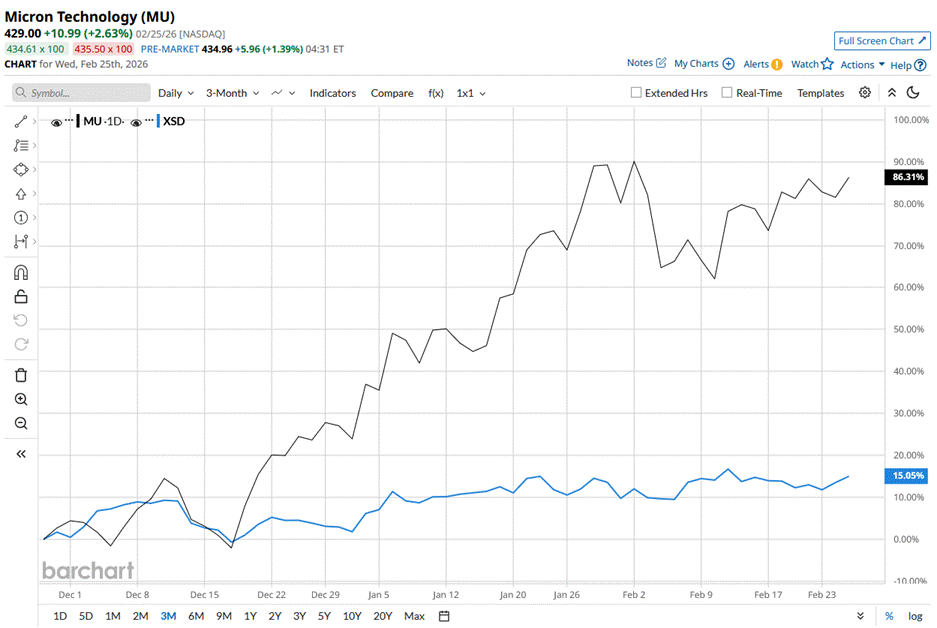Focus the Symbol search field

81,93
